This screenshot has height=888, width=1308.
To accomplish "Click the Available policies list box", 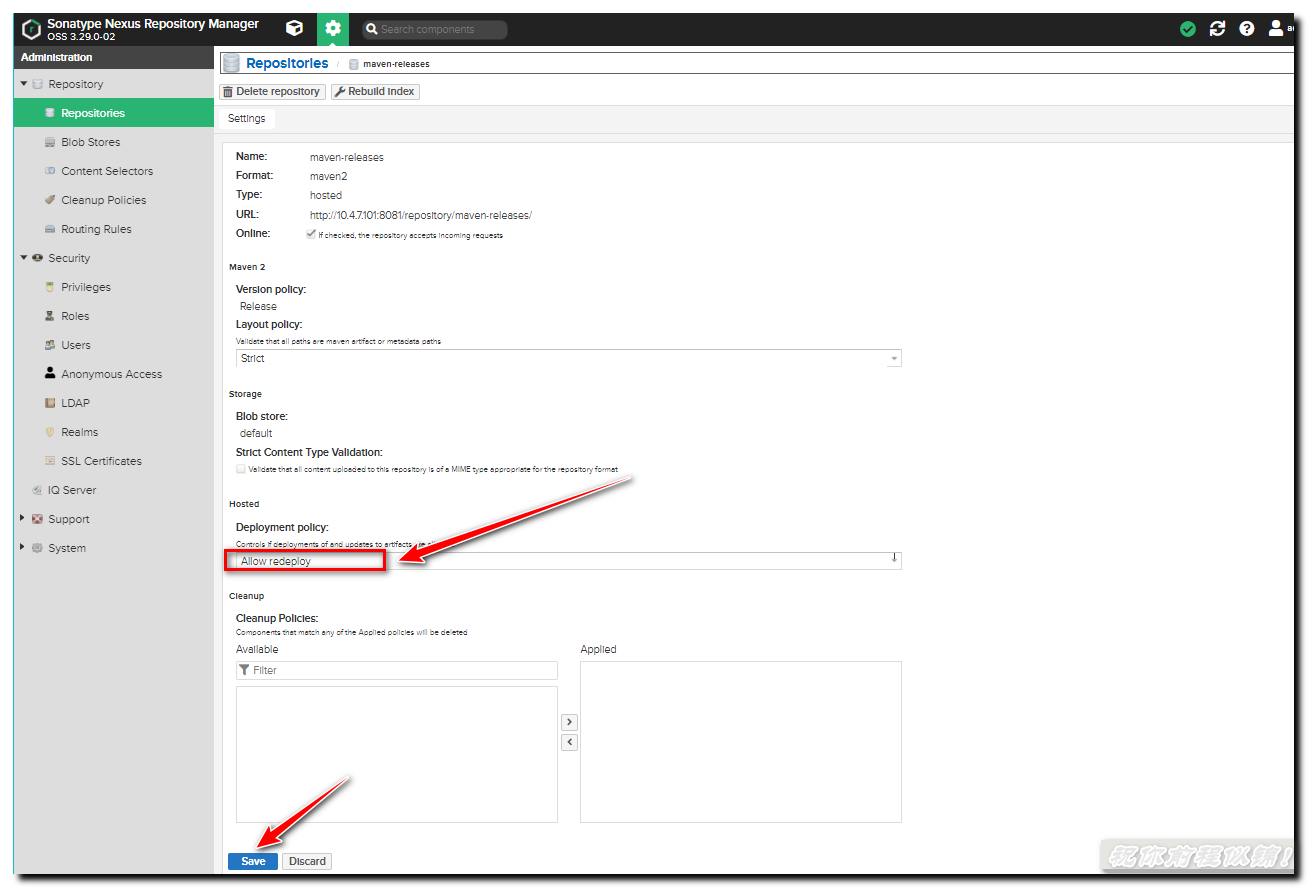I will click(x=397, y=754).
